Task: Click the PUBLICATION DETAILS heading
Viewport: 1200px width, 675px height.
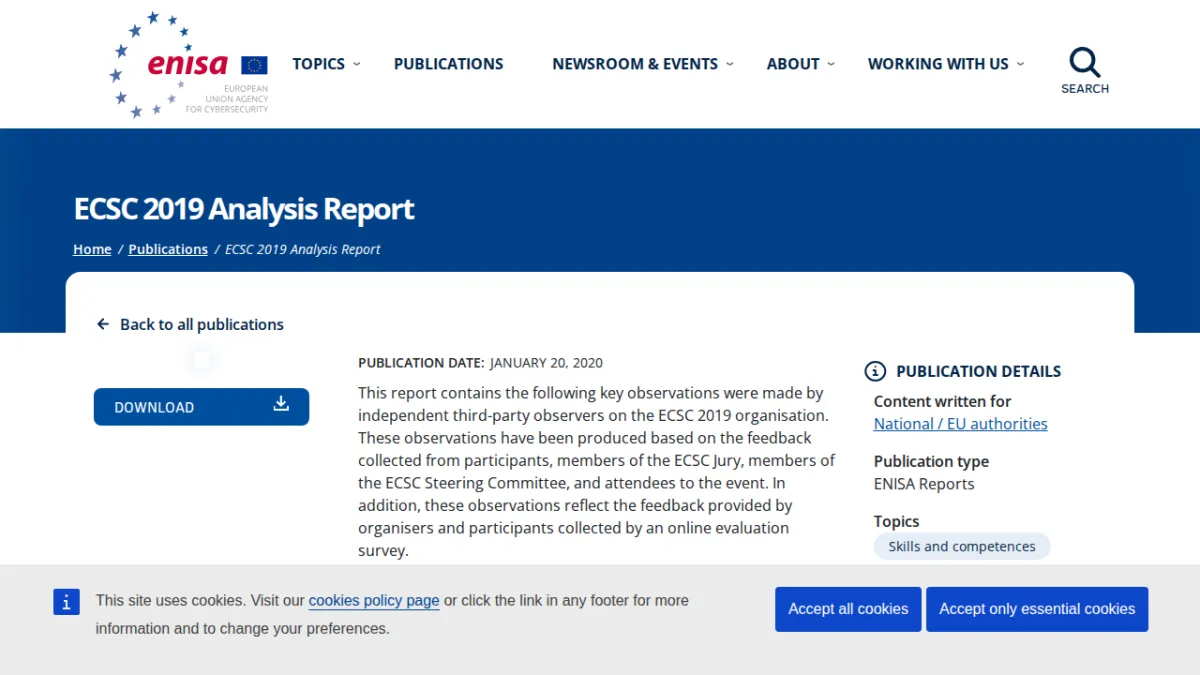Action: (x=978, y=371)
